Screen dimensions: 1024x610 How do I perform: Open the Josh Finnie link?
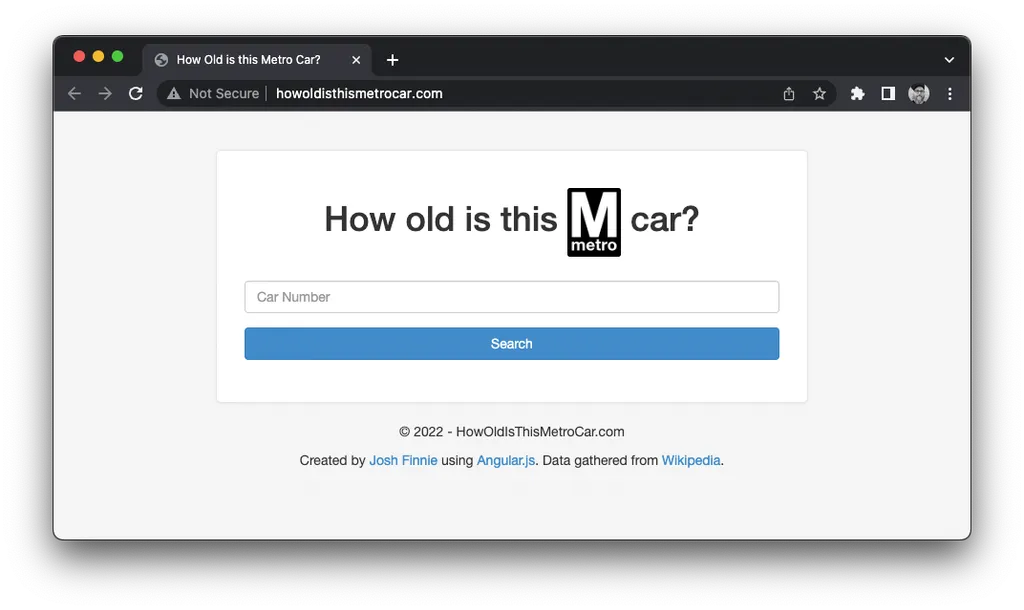[x=403, y=460]
